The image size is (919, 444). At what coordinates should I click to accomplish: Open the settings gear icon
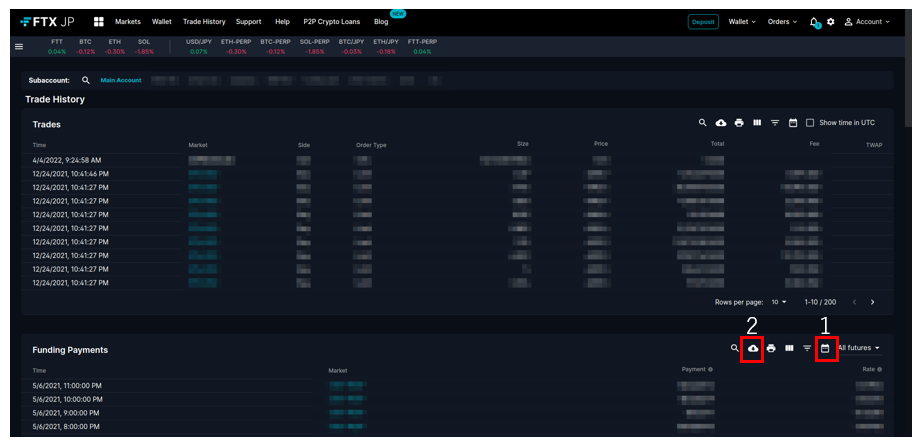tap(830, 22)
